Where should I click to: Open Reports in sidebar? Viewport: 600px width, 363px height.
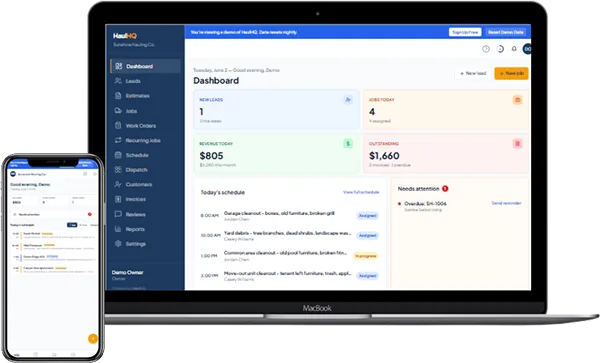coord(145,229)
